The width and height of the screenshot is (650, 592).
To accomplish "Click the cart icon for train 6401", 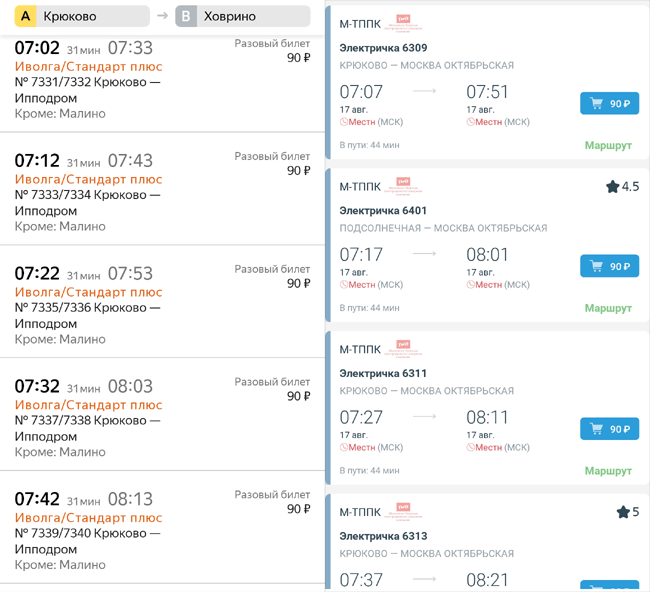I will (596, 266).
